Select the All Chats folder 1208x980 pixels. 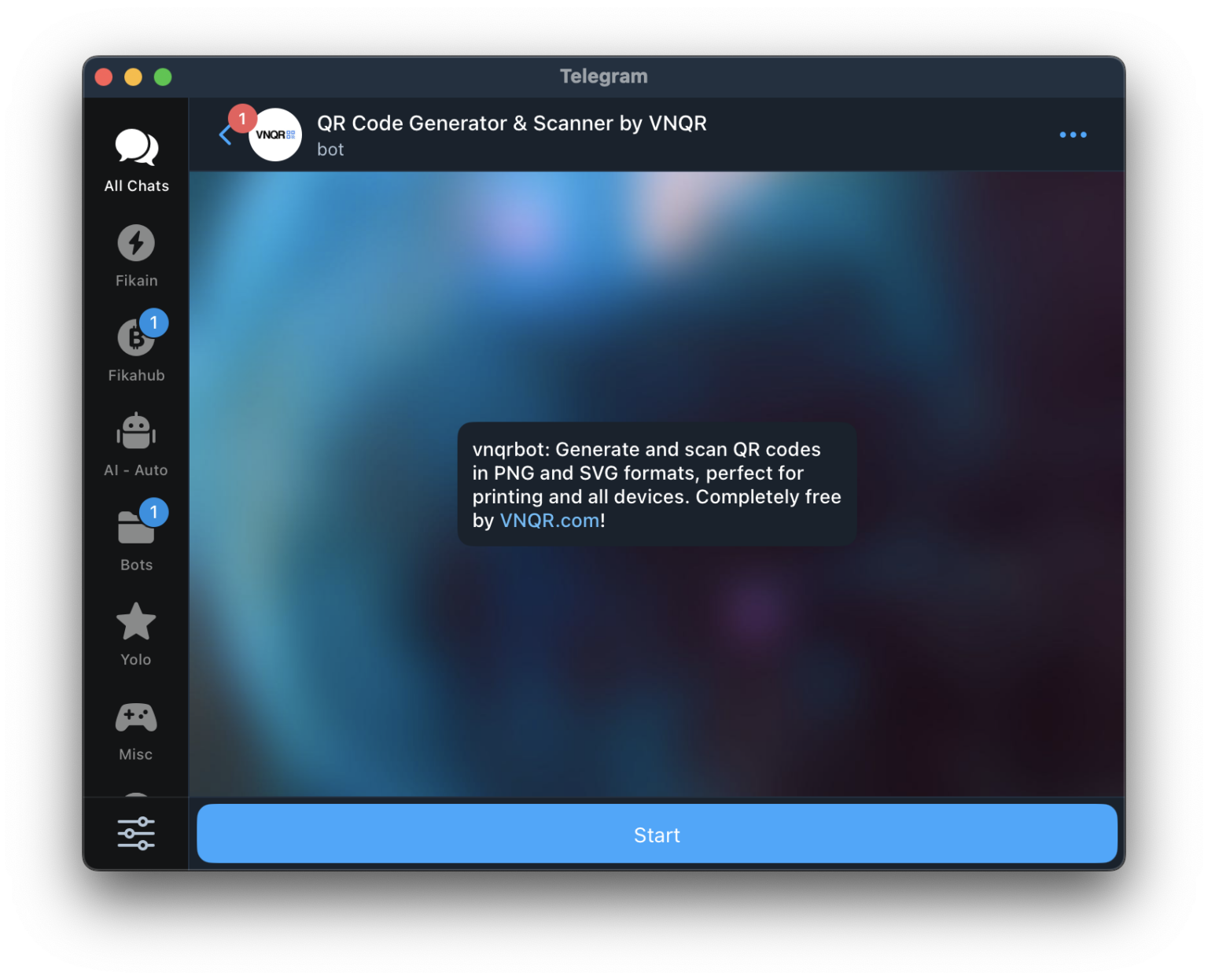click(135, 157)
